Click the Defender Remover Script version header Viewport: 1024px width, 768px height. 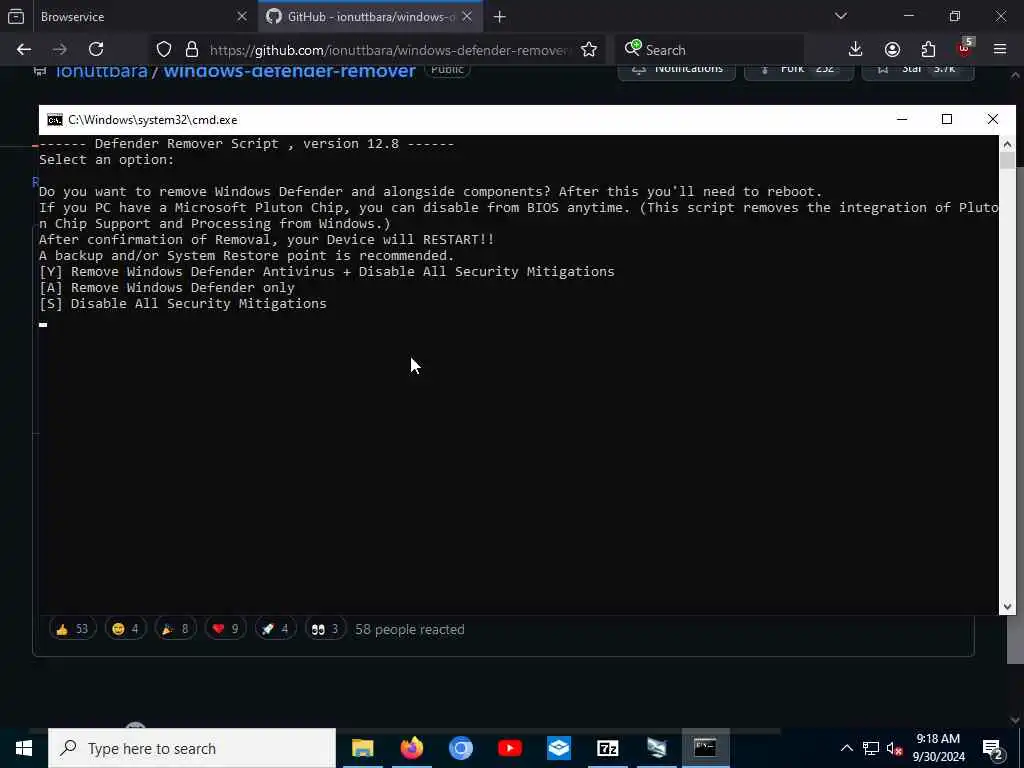pos(246,144)
